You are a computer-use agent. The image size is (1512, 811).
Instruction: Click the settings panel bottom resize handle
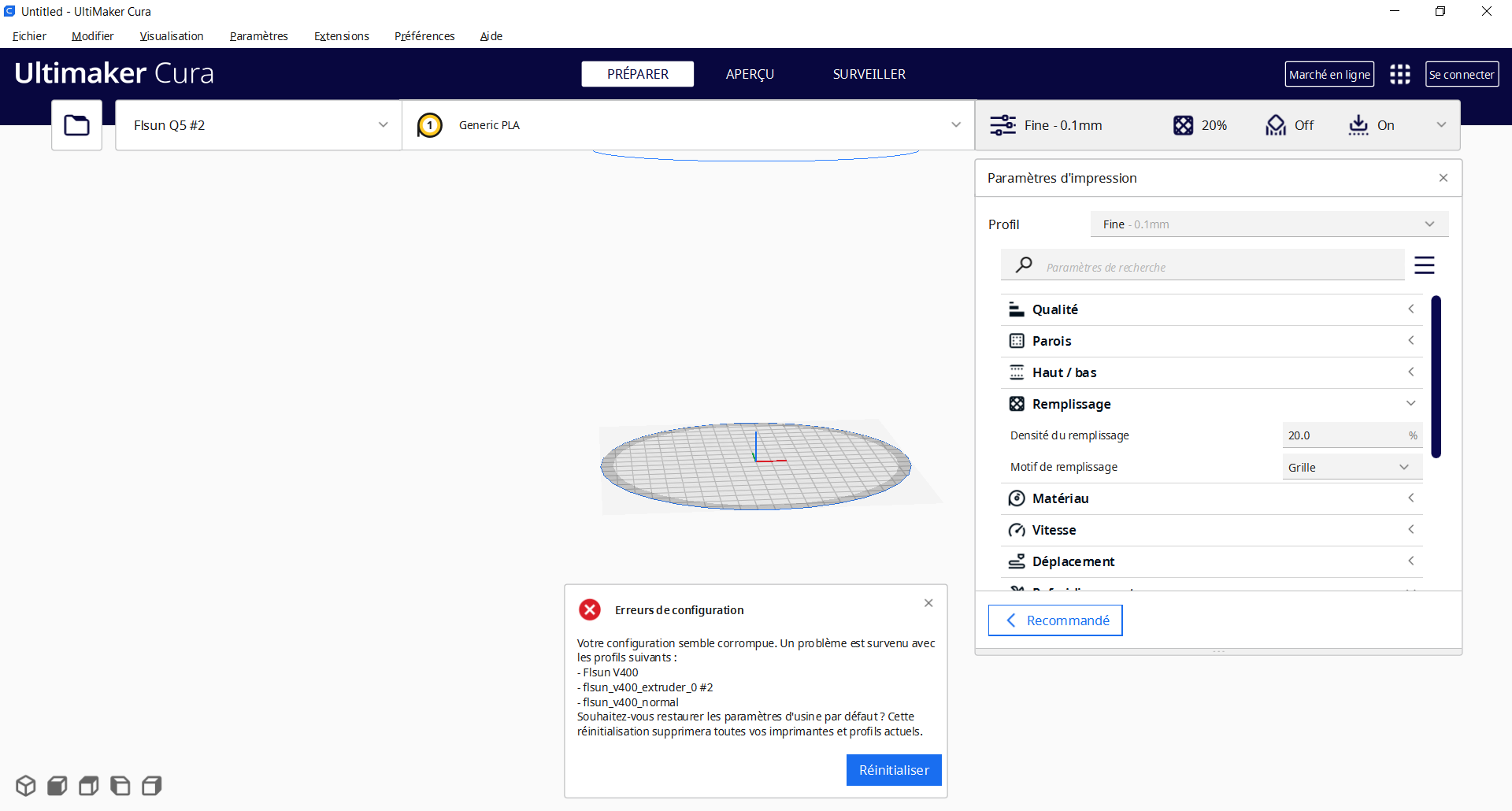[x=1218, y=651]
